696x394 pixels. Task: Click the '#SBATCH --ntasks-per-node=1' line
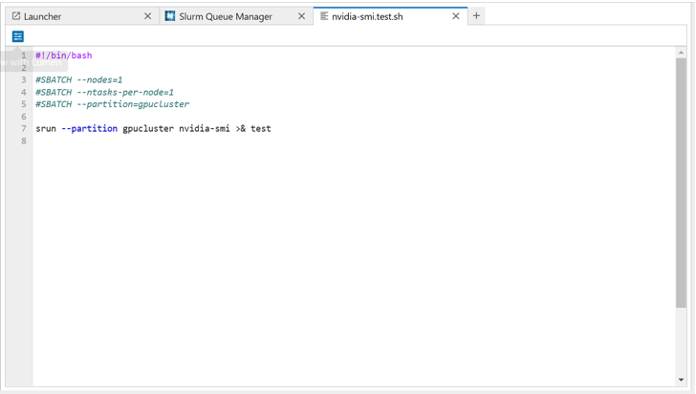coord(105,92)
